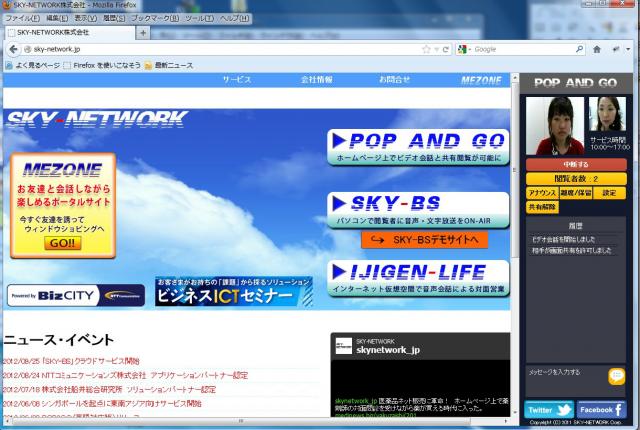Open the よく見るページ bookmark

pyautogui.click(x=33, y=65)
